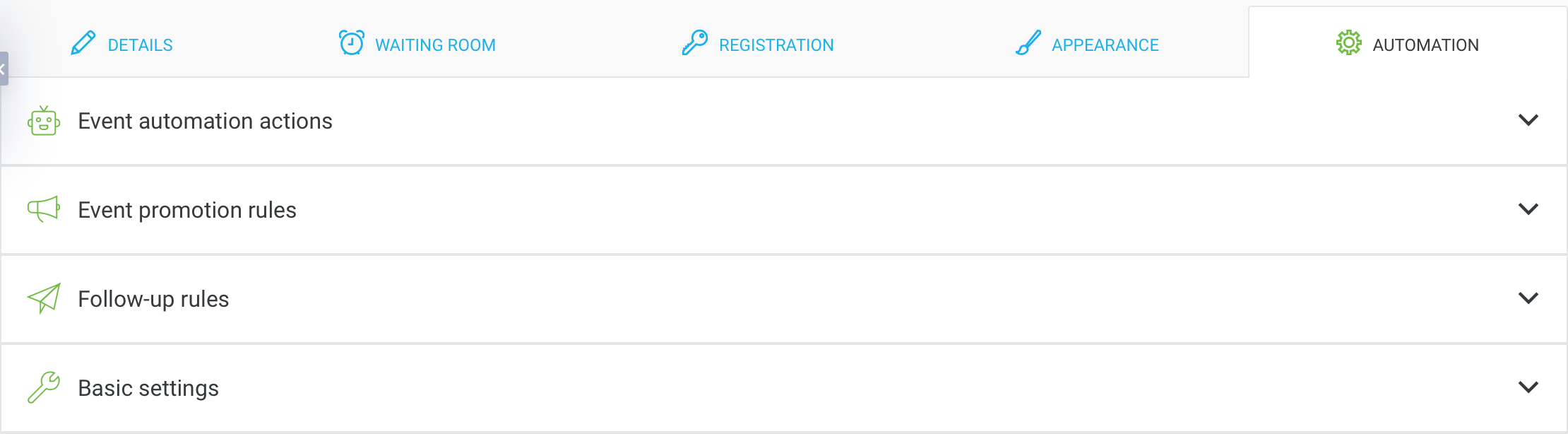Switch to the WAITING ROOM tab label

[x=435, y=45]
